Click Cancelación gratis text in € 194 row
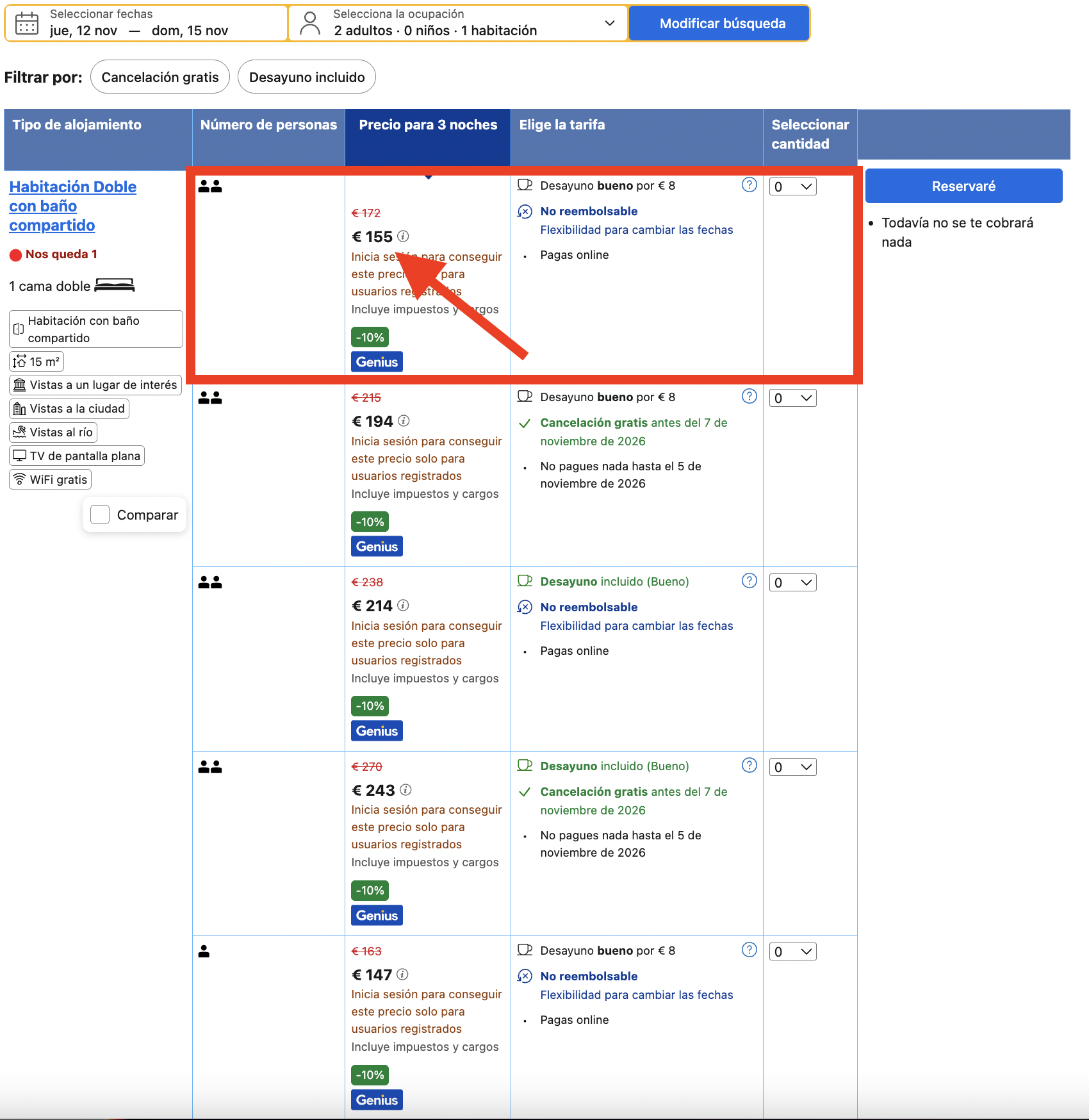The width and height of the screenshot is (1089, 1120). (x=594, y=423)
